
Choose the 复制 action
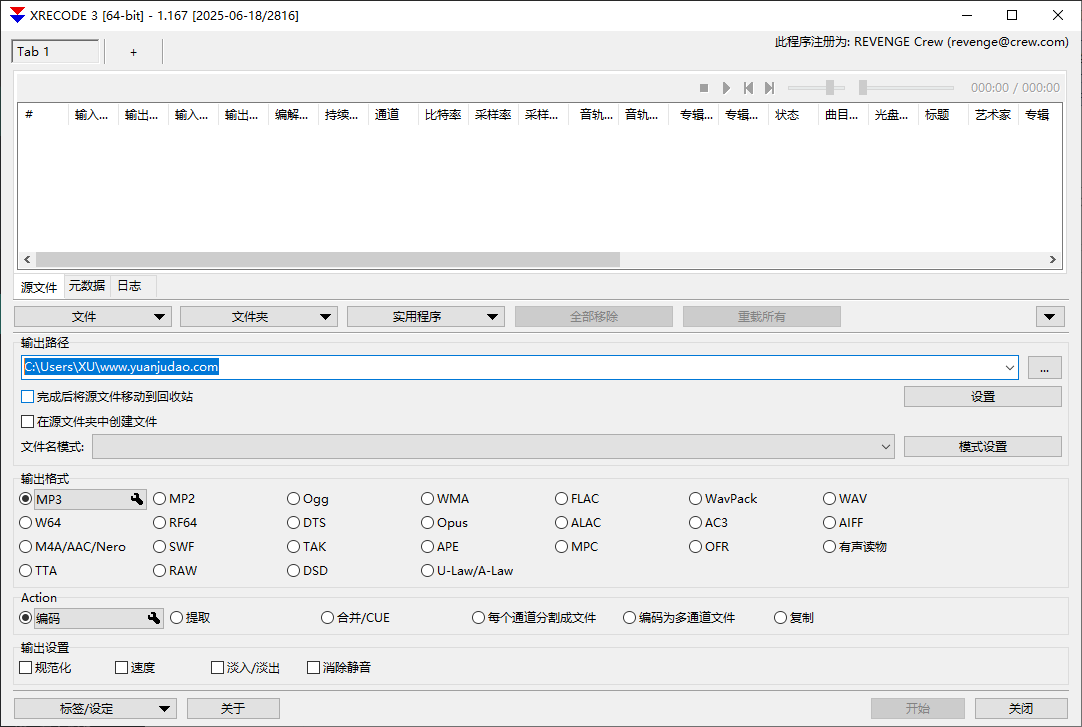coord(794,618)
